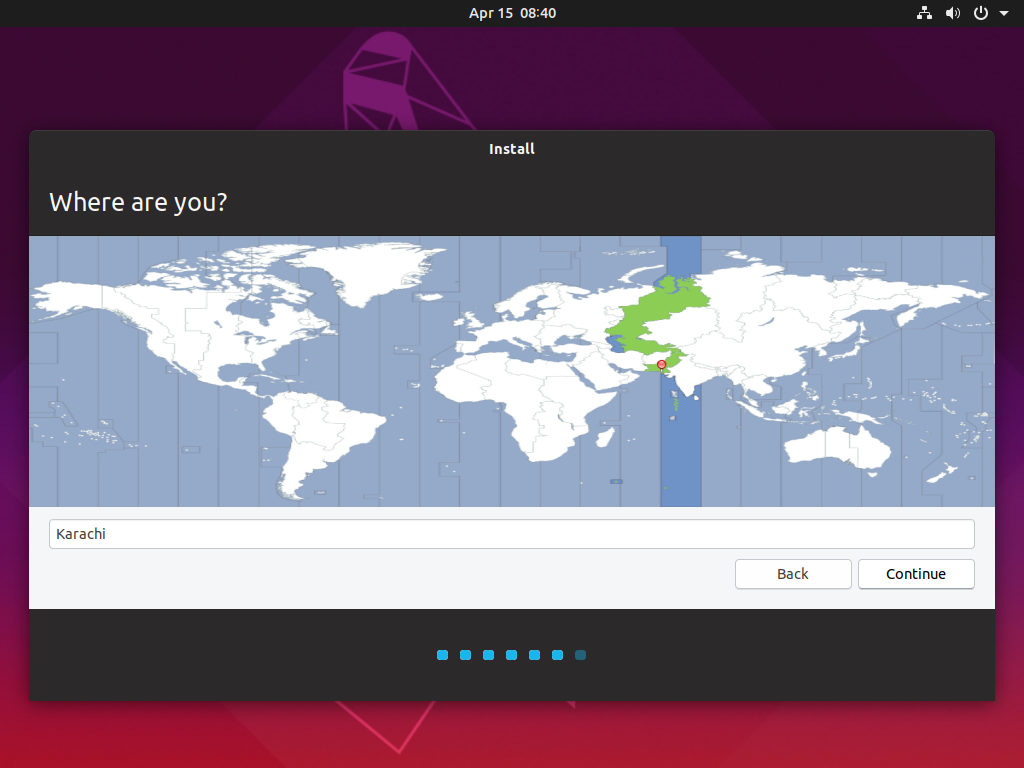Click the Karachi timezone text field

pos(511,534)
